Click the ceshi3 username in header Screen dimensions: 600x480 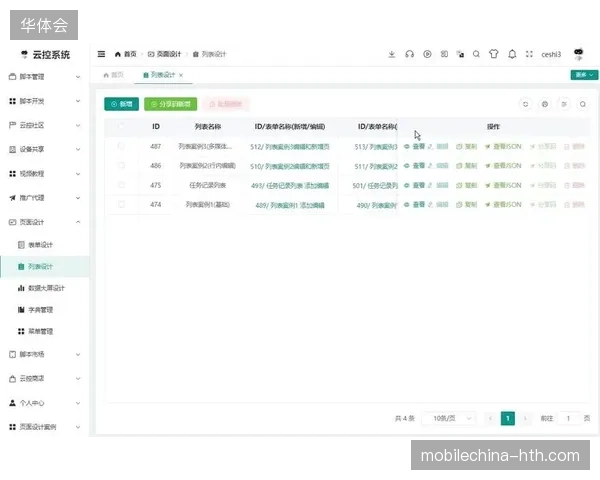(x=551, y=54)
